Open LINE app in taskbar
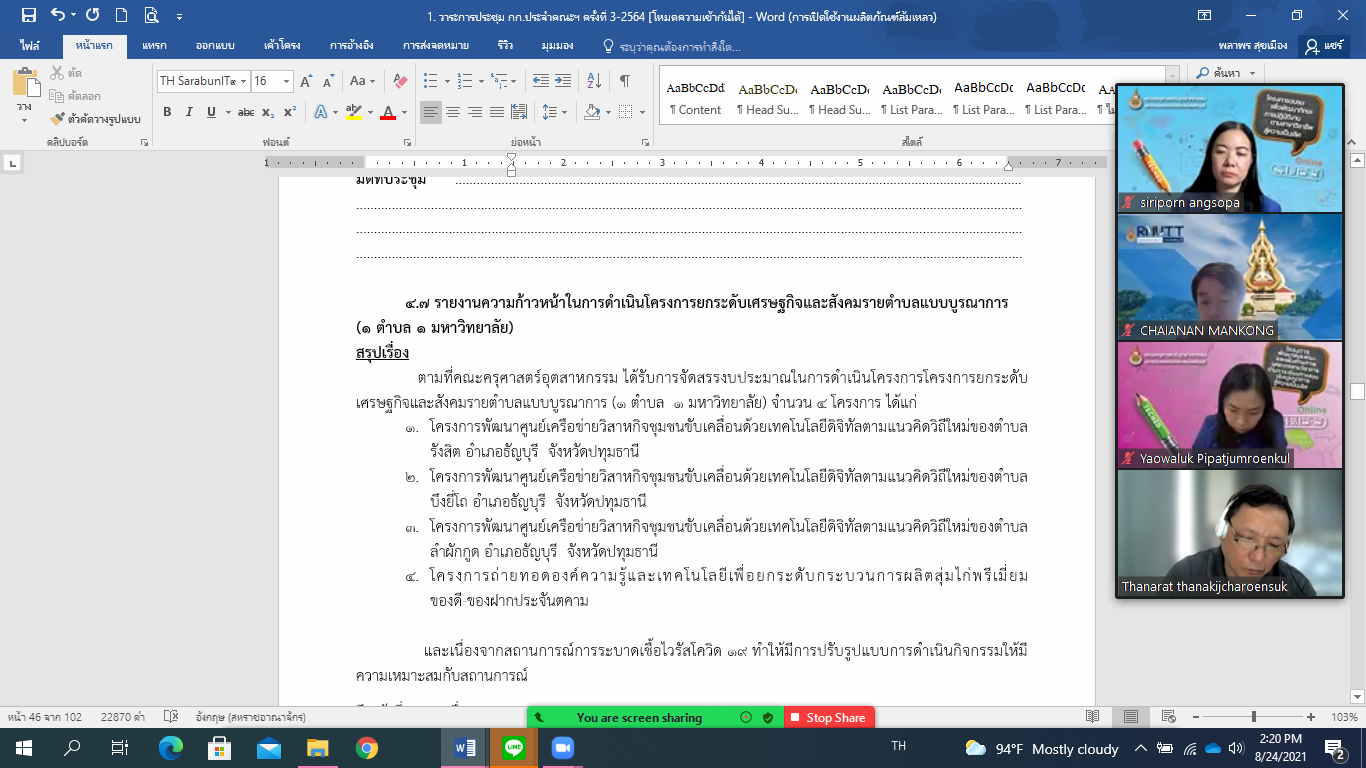1366x768 pixels. (x=514, y=747)
